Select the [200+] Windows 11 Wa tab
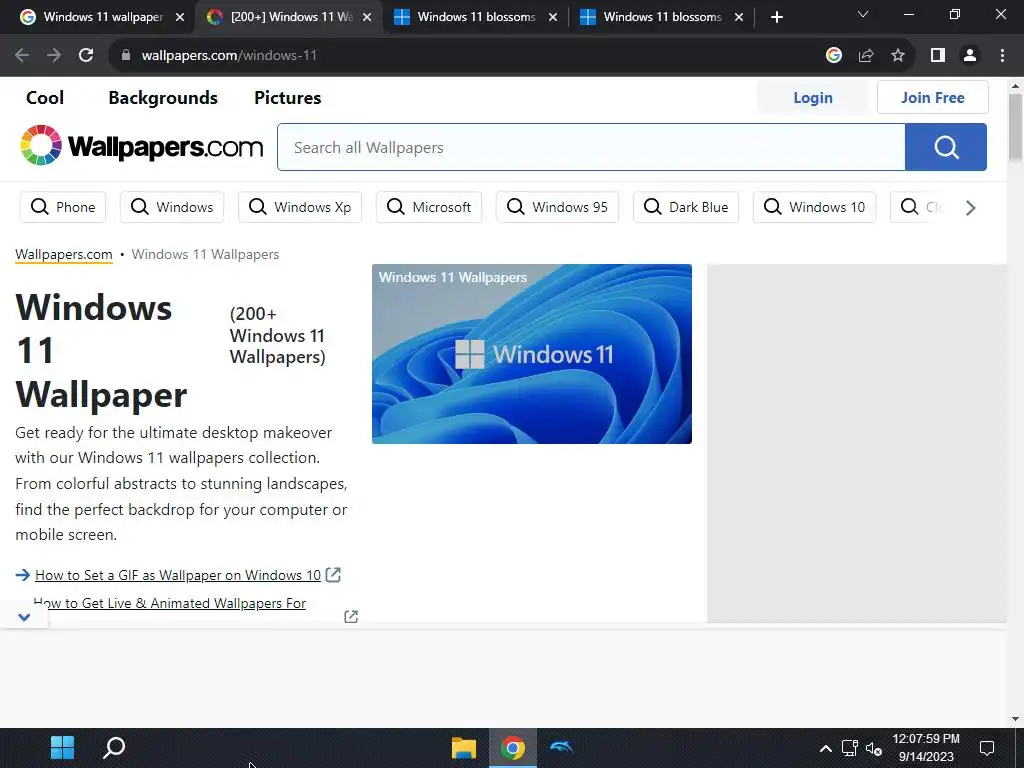Image resolution: width=1024 pixels, height=768 pixels. point(287,18)
